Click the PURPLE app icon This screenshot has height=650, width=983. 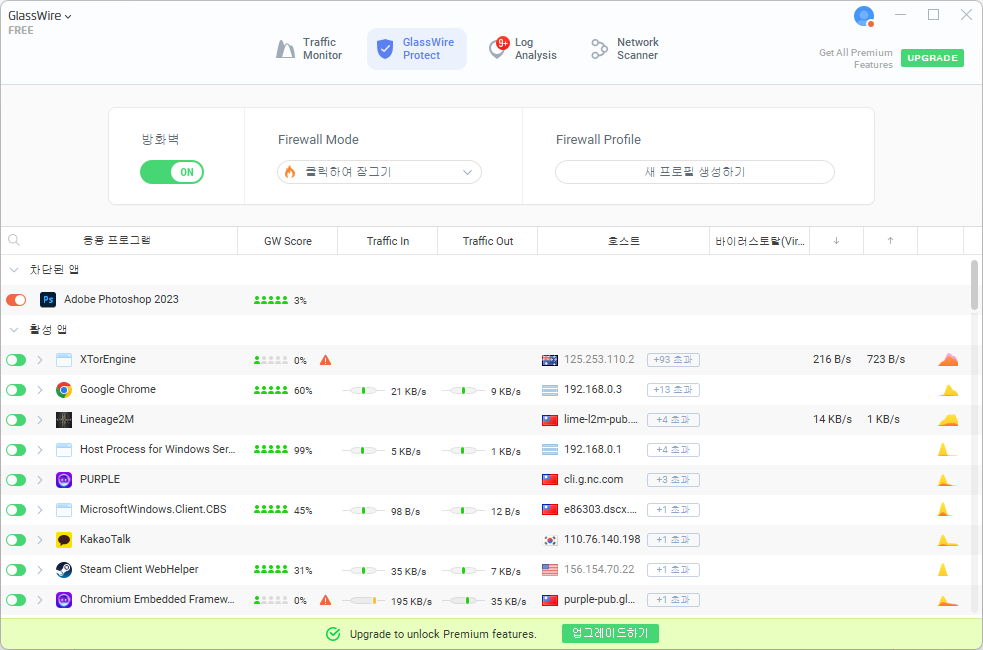[64, 480]
